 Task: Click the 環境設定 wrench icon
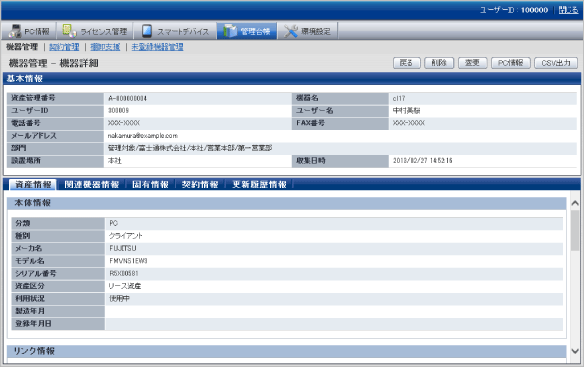(x=291, y=31)
